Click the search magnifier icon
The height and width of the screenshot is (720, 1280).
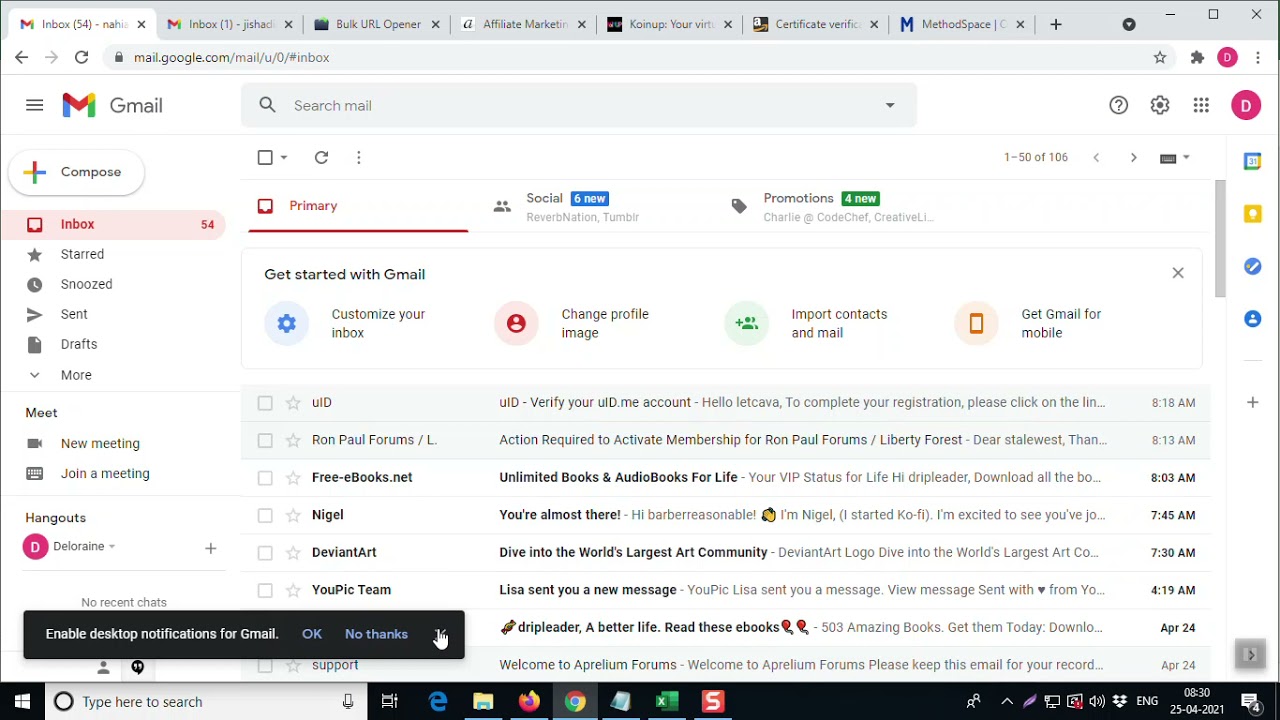tap(267, 105)
